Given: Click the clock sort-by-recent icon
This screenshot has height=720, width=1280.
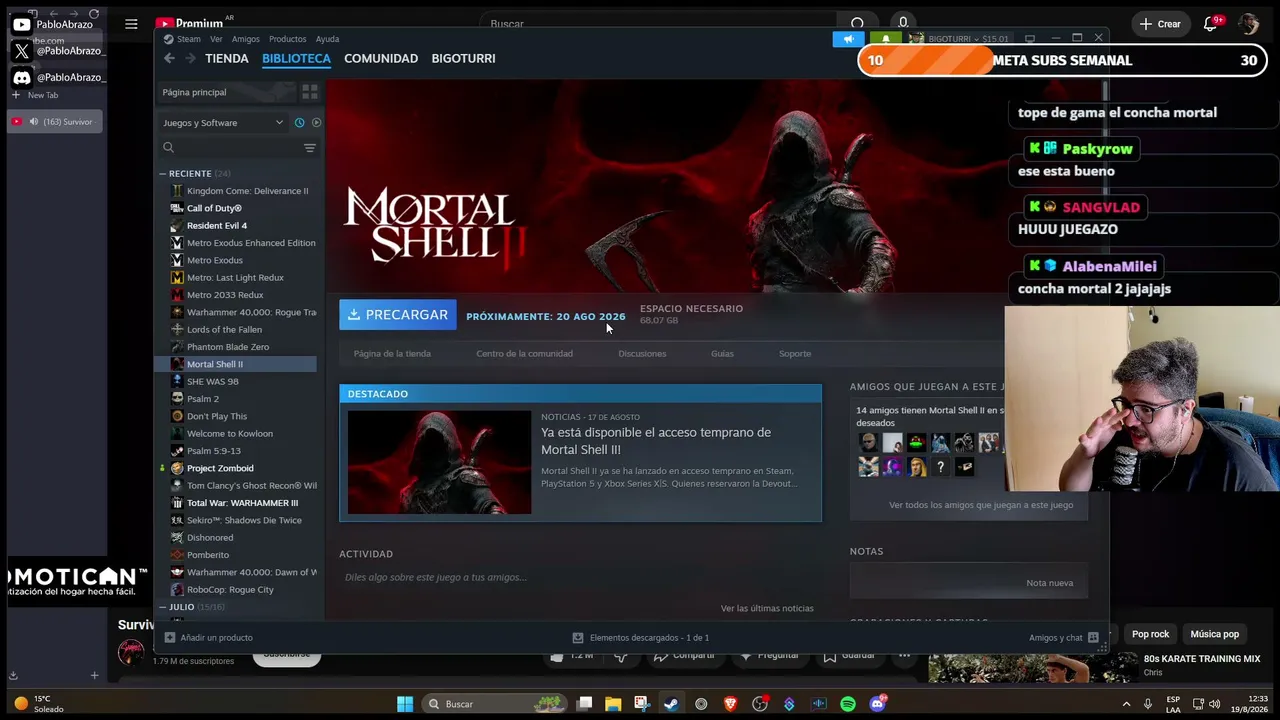Looking at the screenshot, I should tap(299, 123).
